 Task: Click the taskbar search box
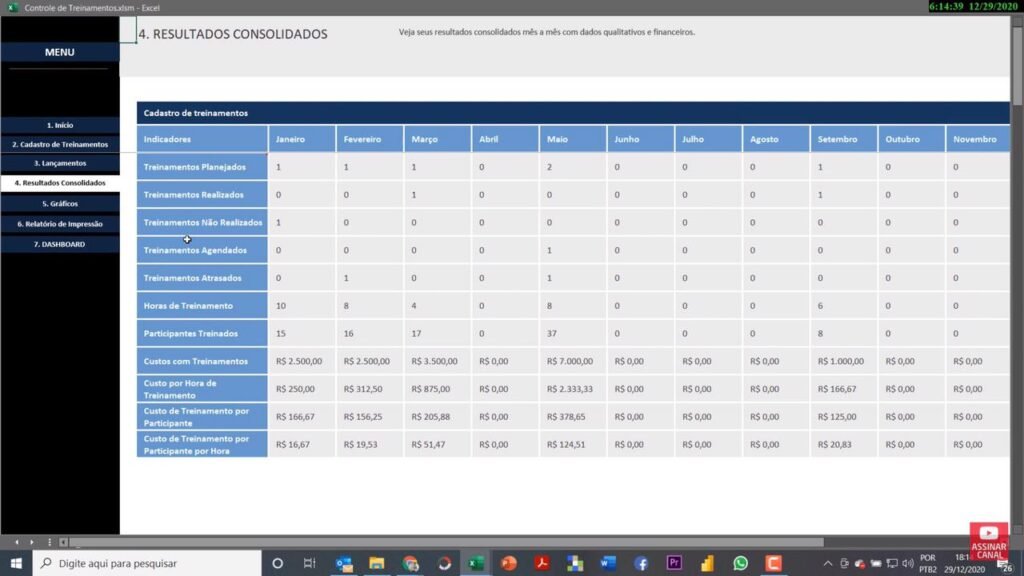coord(147,563)
